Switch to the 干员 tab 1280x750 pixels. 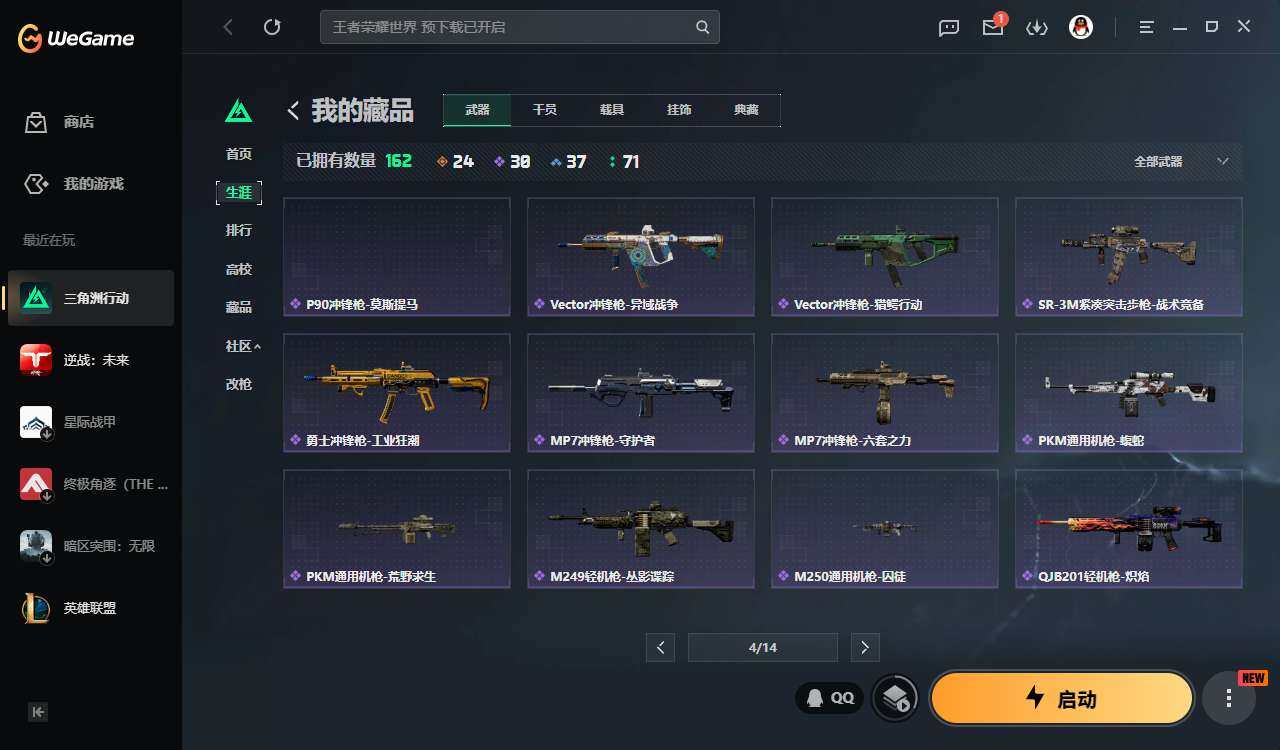(x=544, y=110)
